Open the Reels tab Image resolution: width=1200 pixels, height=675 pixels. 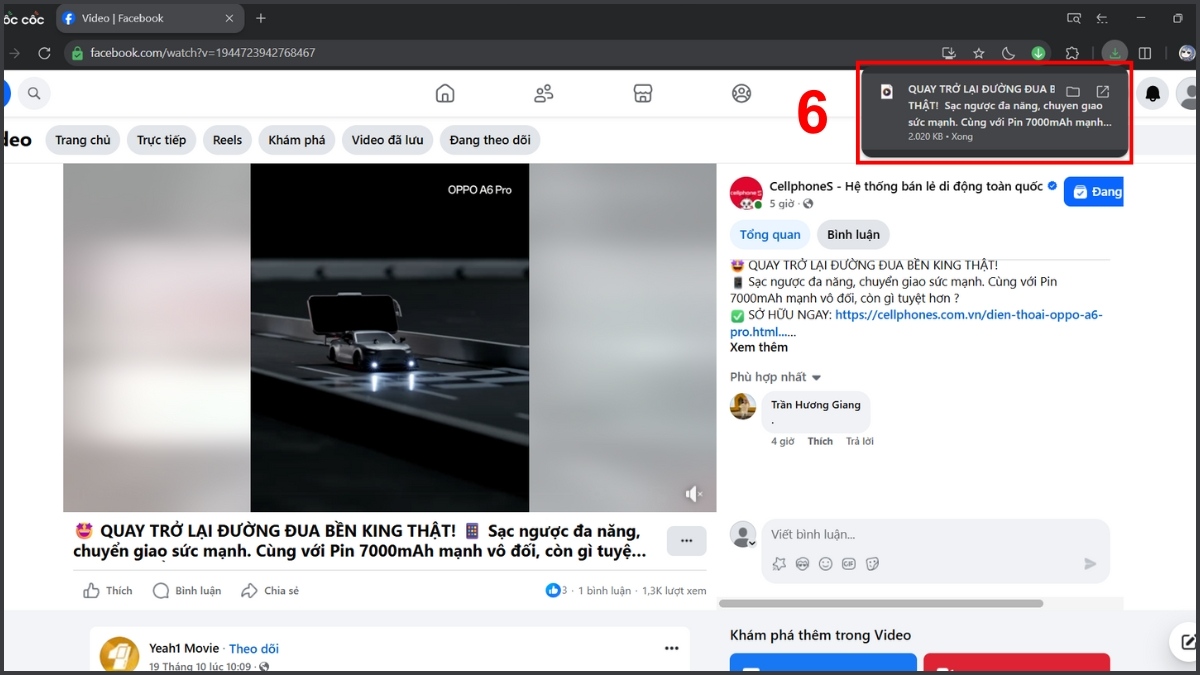click(x=227, y=140)
